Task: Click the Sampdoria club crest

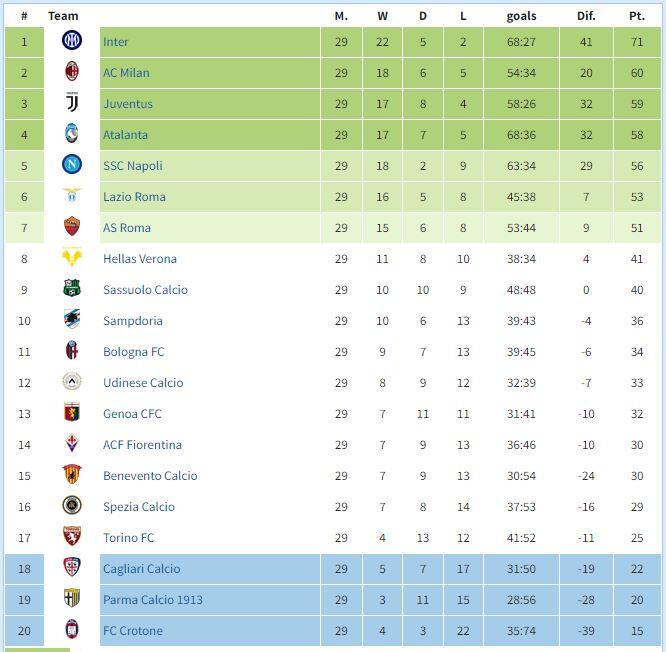Action: click(x=72, y=320)
